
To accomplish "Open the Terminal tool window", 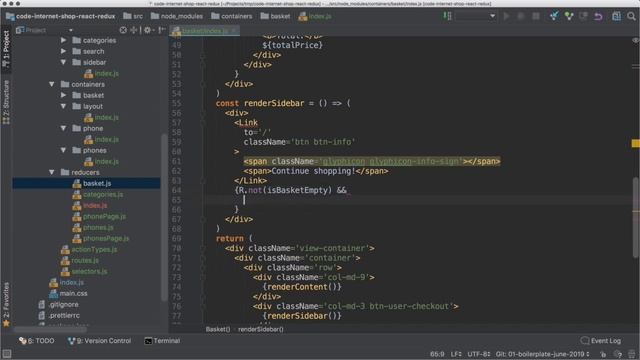I will 162,341.
